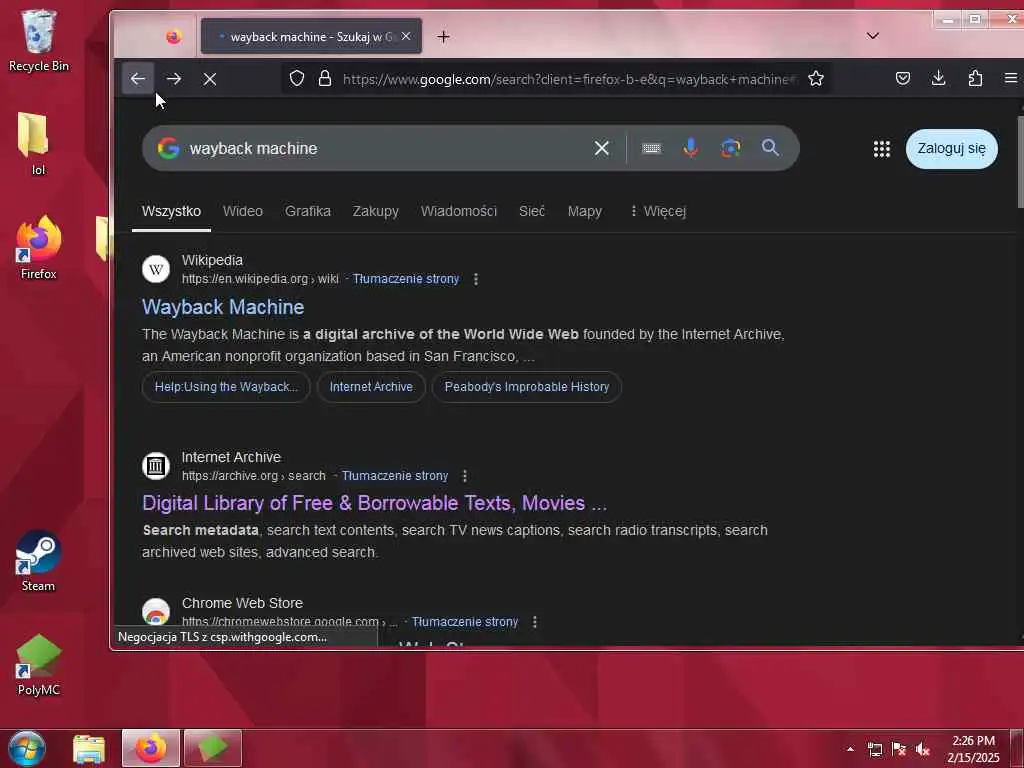
Task: Click the Wikipedia favicon in results
Action: pos(155,269)
